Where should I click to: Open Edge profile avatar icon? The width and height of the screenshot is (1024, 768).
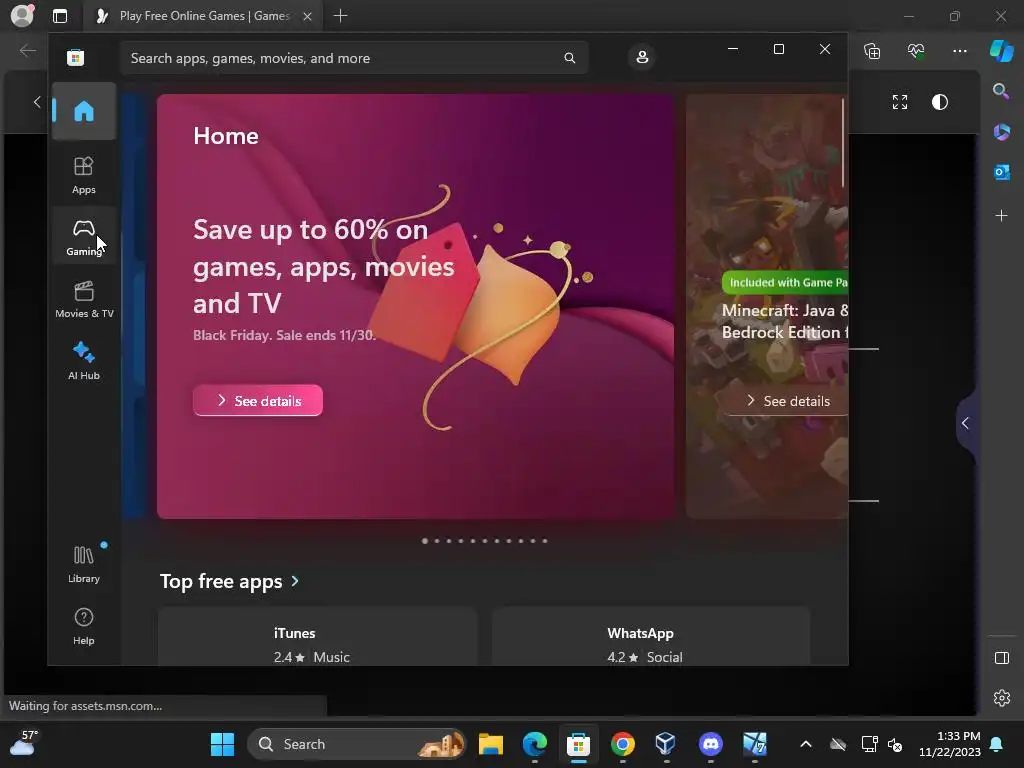tap(22, 16)
